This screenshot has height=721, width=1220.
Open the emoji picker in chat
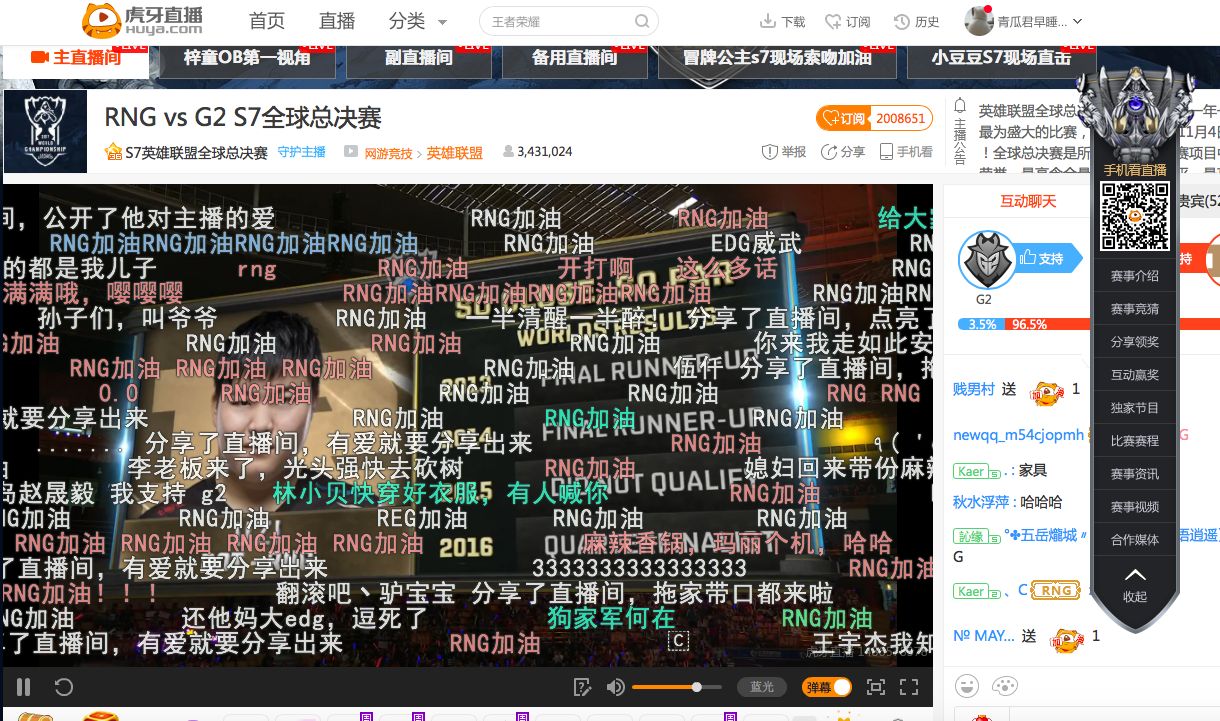[966, 686]
